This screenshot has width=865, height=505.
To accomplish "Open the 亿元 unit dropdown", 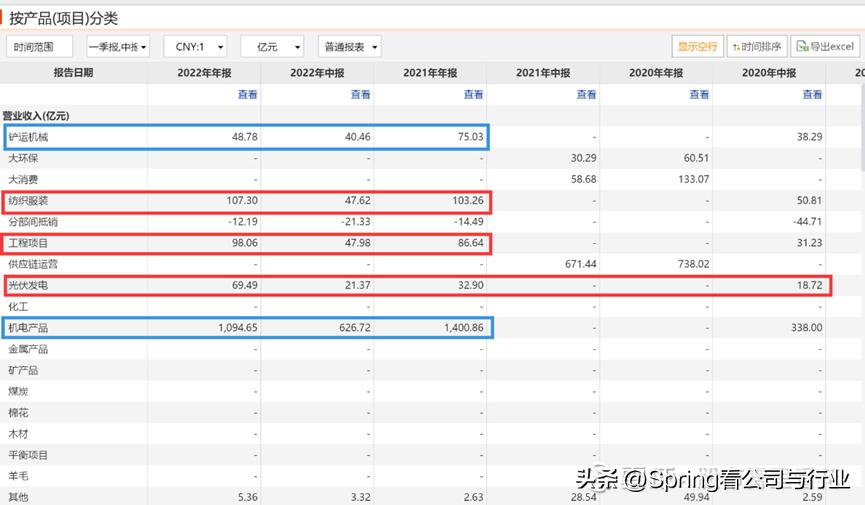I will coord(273,47).
